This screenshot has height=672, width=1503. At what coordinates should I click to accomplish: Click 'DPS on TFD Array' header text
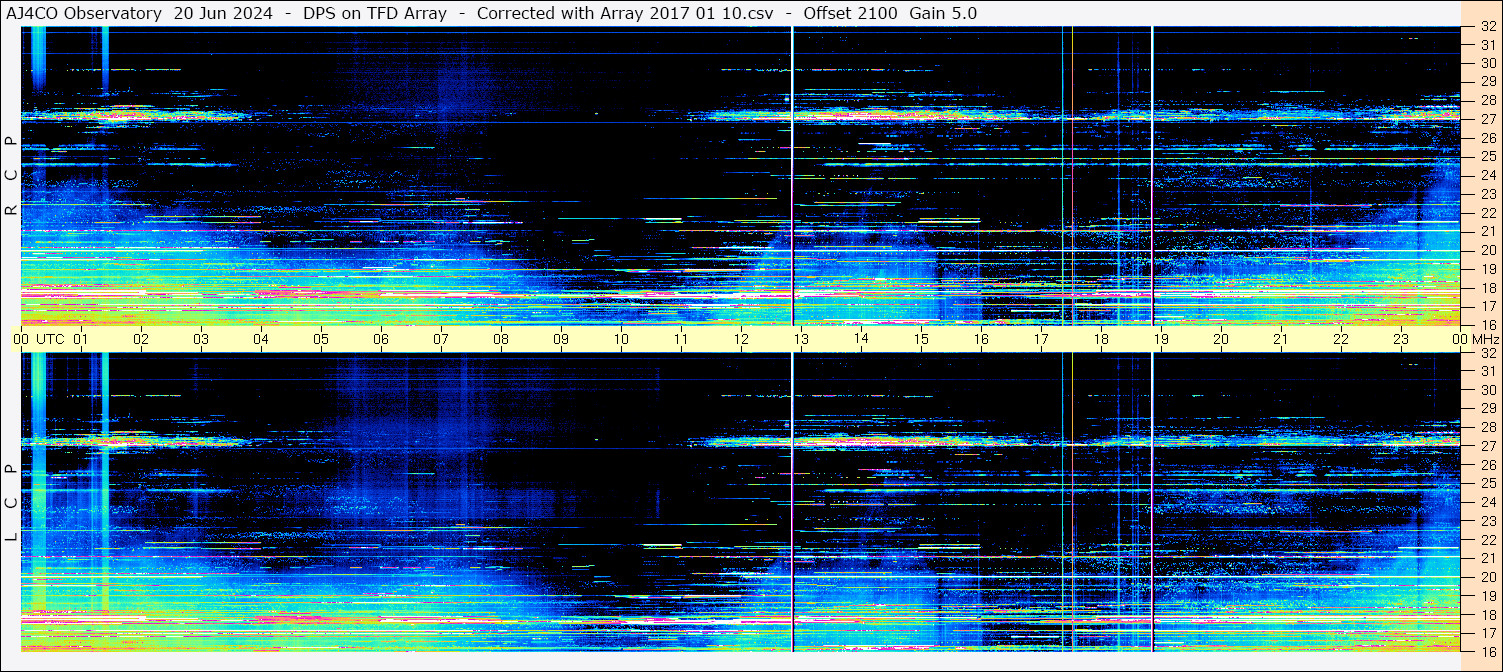375,13
